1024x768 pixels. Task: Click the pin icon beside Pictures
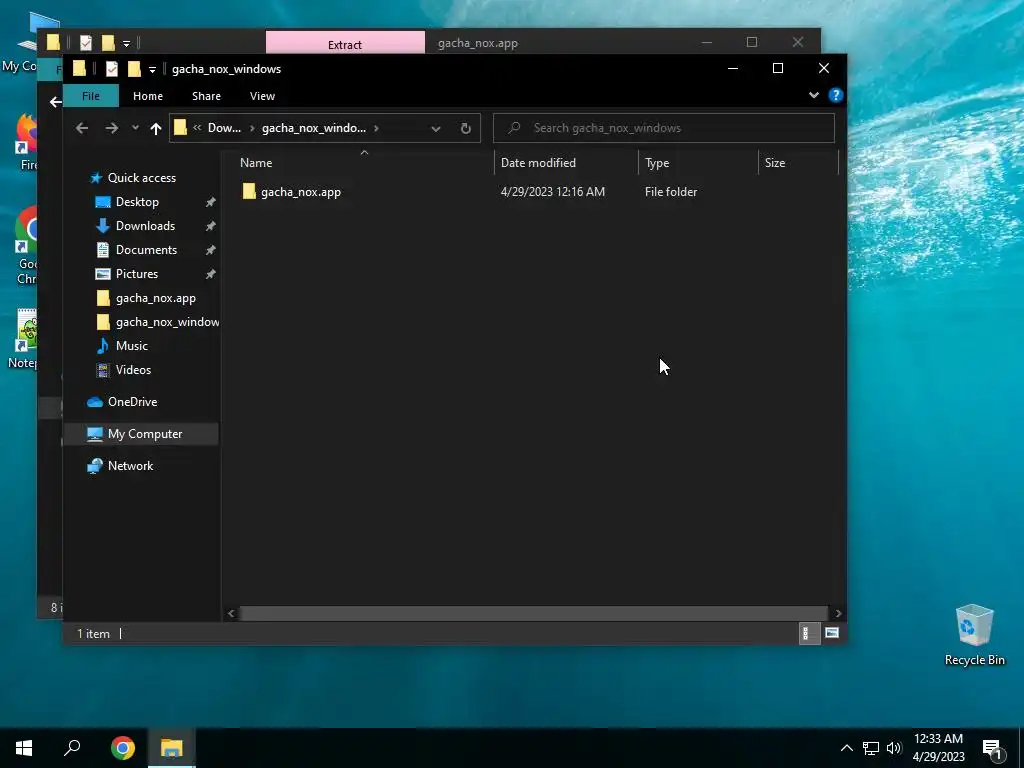[210, 275]
